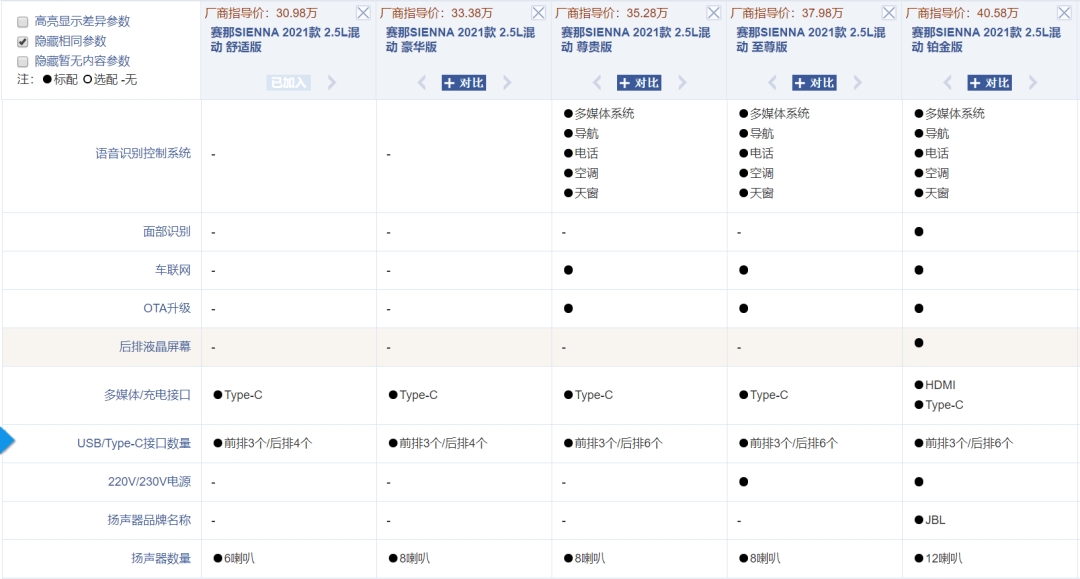The height and width of the screenshot is (579, 1080).
Task: Move 尊贵版 column right with arrow
Action: point(683,83)
